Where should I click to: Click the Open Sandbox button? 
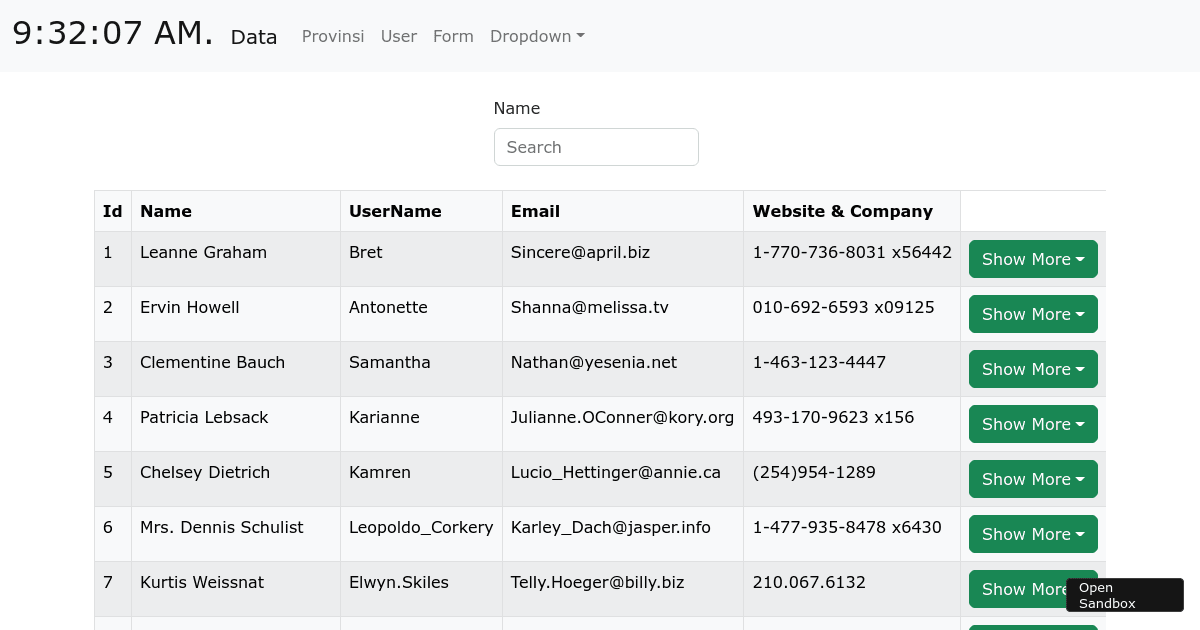pos(1124,595)
